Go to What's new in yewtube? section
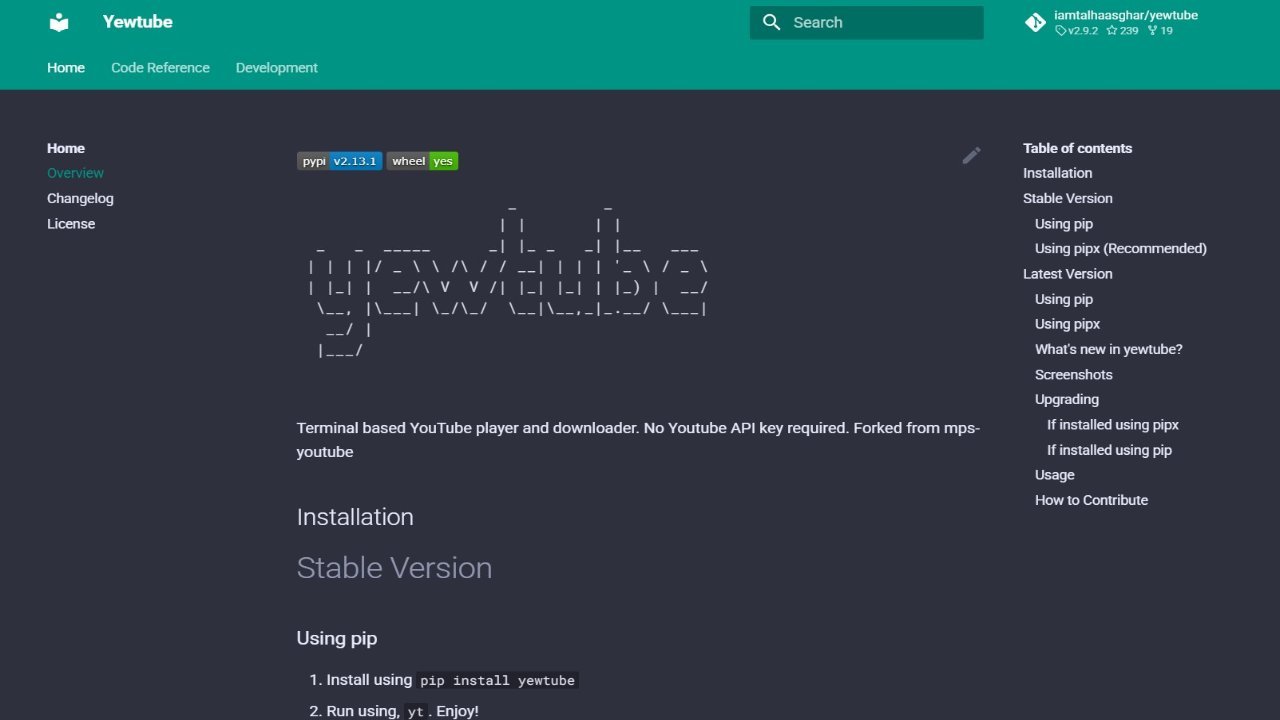1280x720 pixels. 1109,349
